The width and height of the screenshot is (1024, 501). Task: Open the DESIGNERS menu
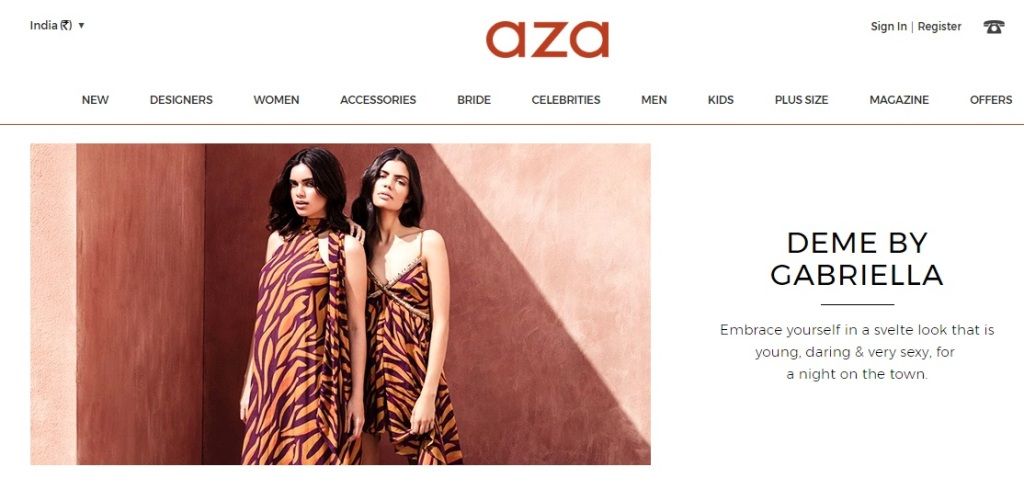click(181, 100)
